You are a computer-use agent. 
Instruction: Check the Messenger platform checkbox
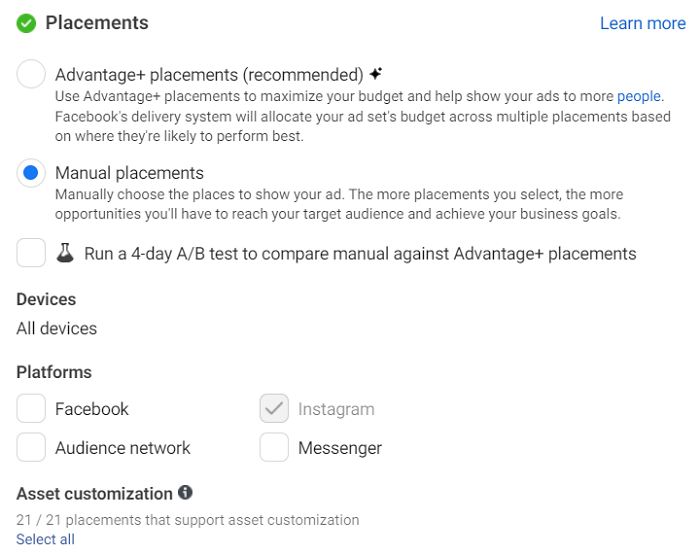pyautogui.click(x=274, y=447)
